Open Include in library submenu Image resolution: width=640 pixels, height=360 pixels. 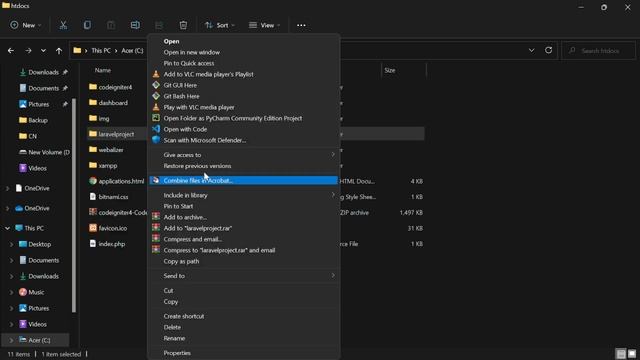pos(244,195)
